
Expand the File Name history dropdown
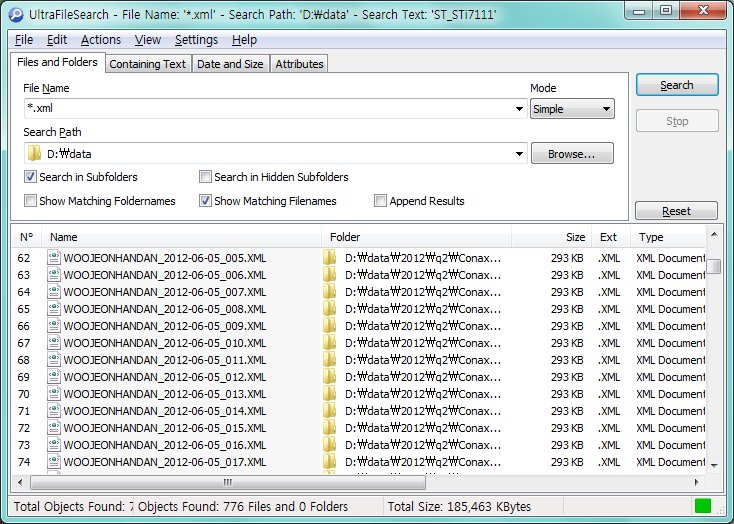(519, 109)
